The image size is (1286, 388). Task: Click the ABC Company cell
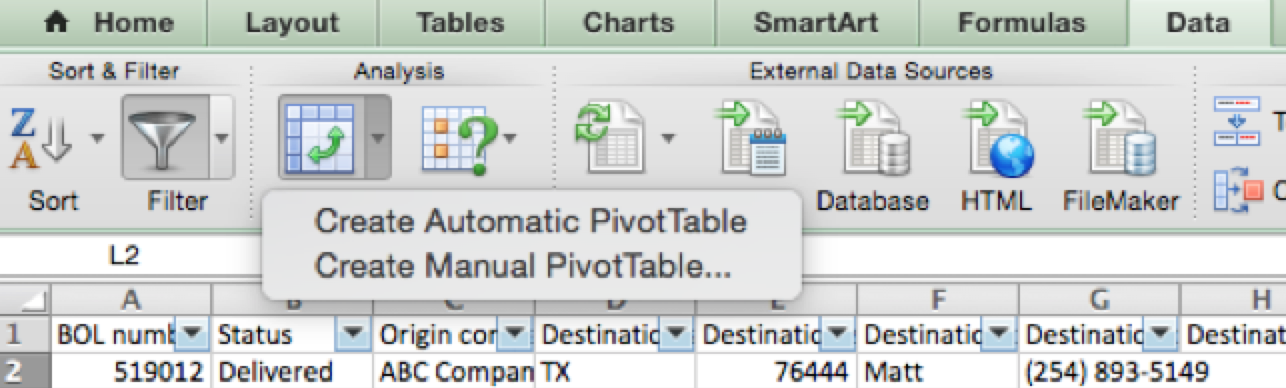coord(454,371)
